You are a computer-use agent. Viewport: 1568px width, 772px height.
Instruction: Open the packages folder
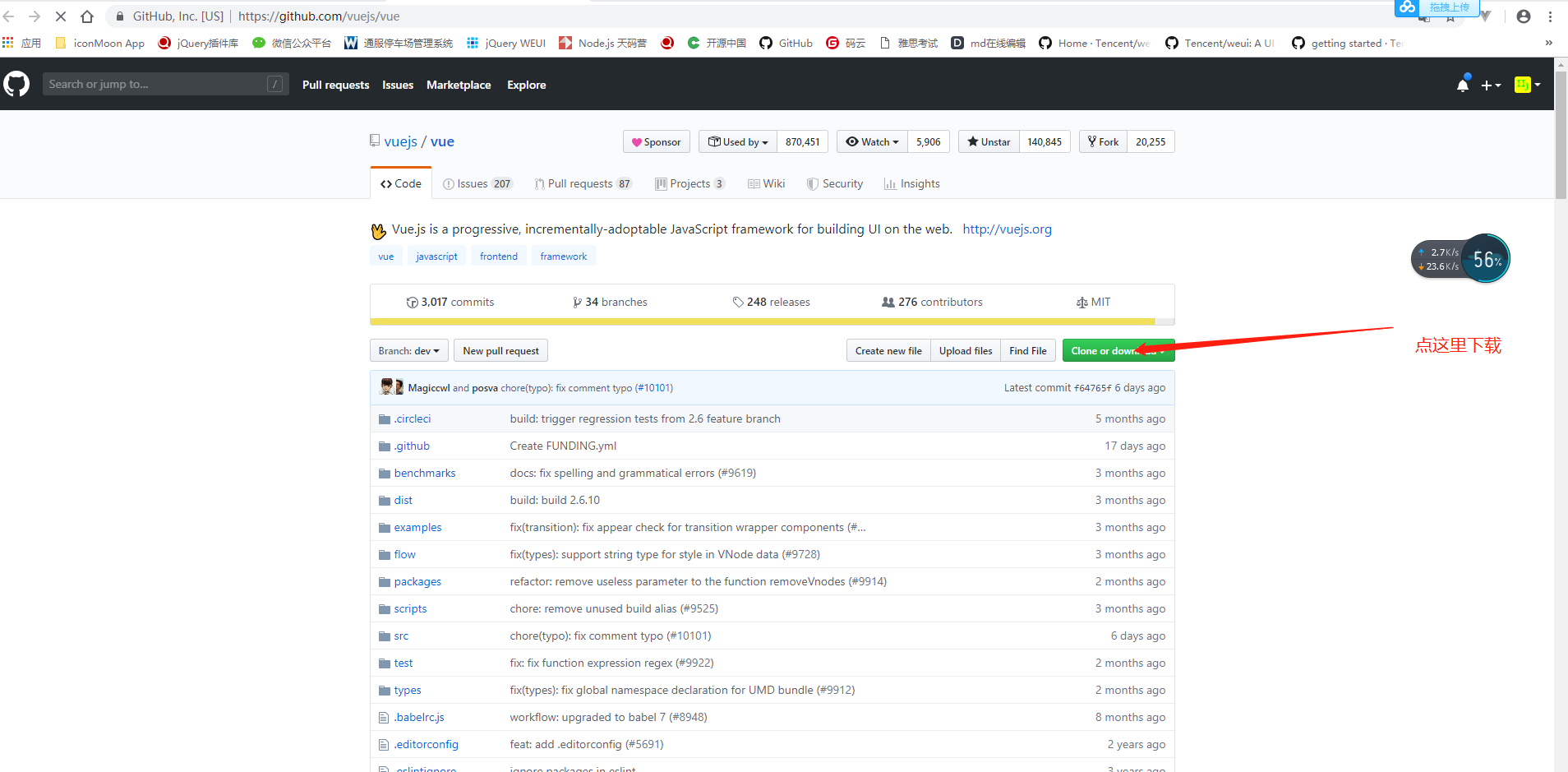(x=417, y=581)
